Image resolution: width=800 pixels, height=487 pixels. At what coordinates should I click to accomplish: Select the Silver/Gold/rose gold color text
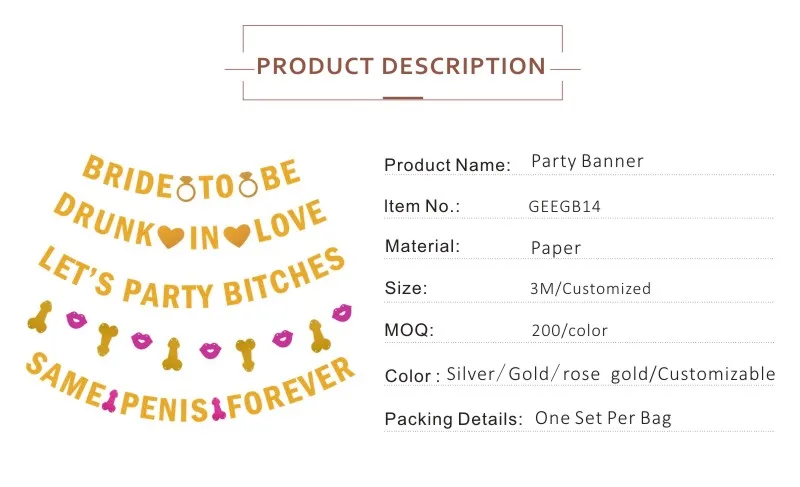[x=610, y=374]
